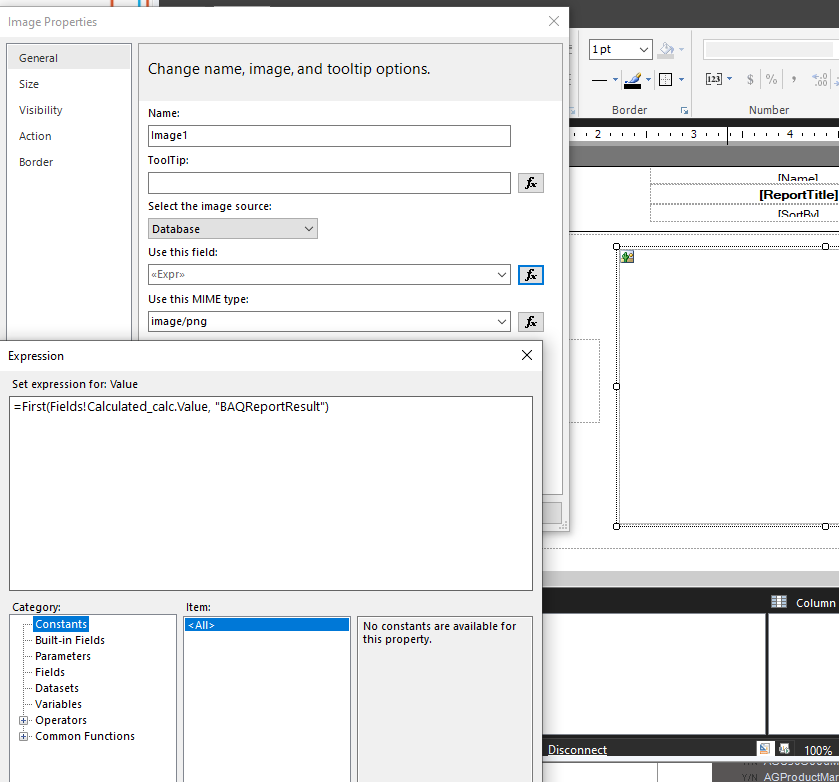The image size is (839, 782).
Task: Click the border line style icon
Action: pyautogui.click(x=599, y=80)
